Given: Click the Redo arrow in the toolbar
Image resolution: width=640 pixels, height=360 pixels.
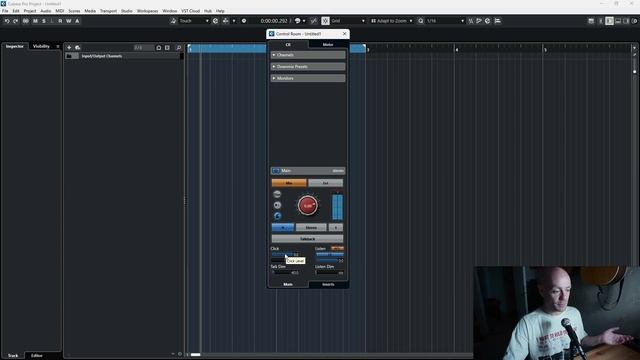Looking at the screenshot, I should 16,21.
